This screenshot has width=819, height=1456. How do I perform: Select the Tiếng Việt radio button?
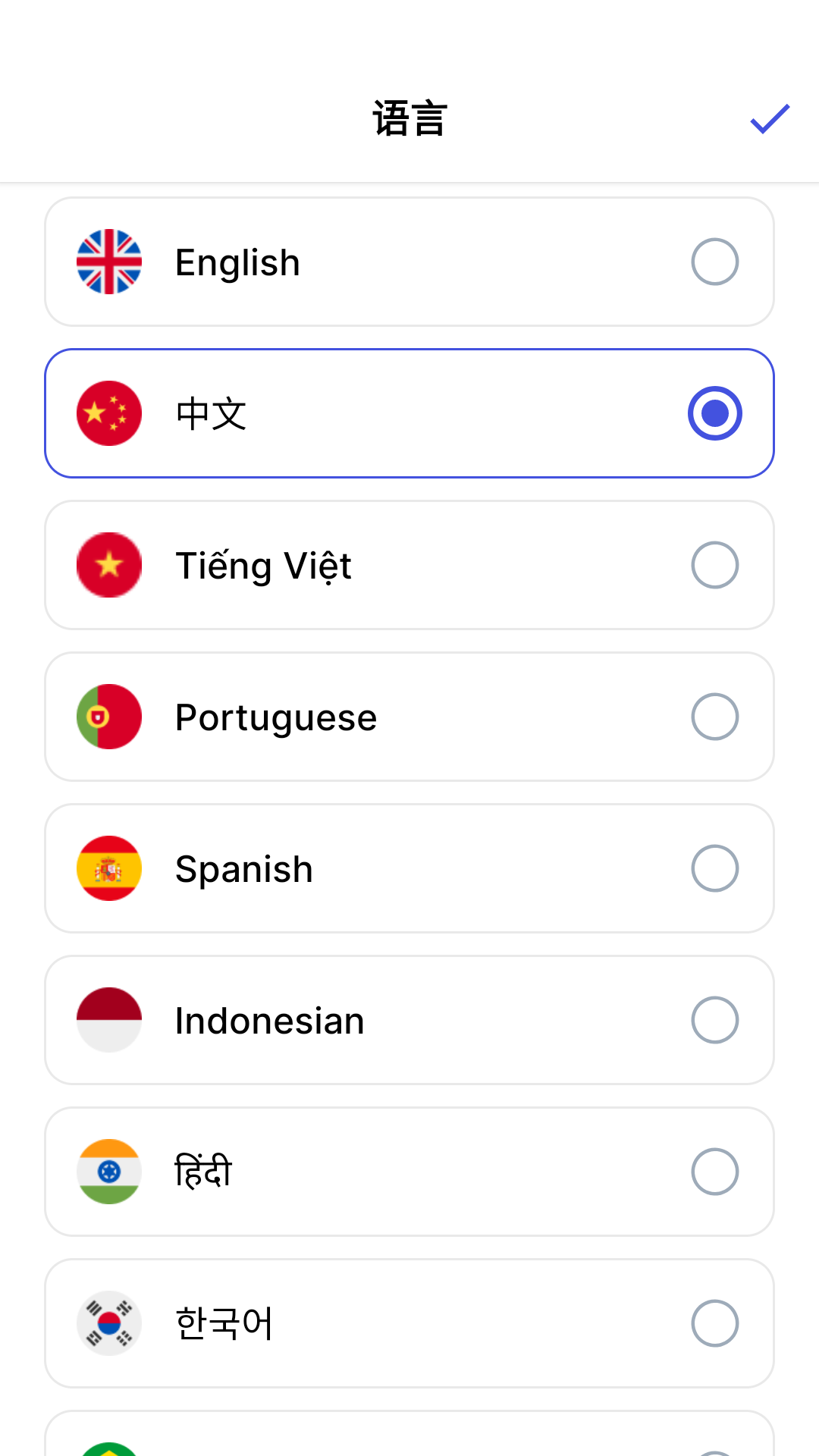[714, 565]
